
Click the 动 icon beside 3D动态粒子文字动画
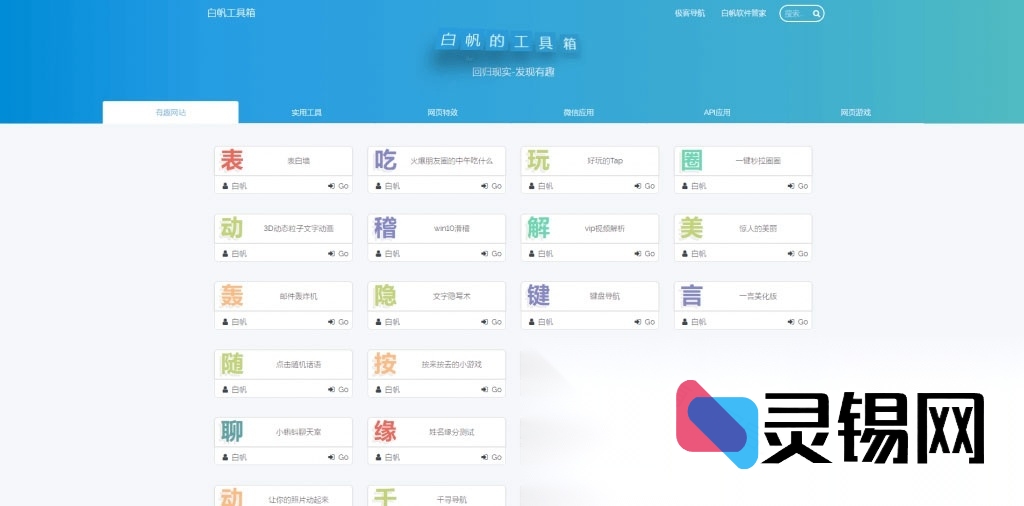232,228
